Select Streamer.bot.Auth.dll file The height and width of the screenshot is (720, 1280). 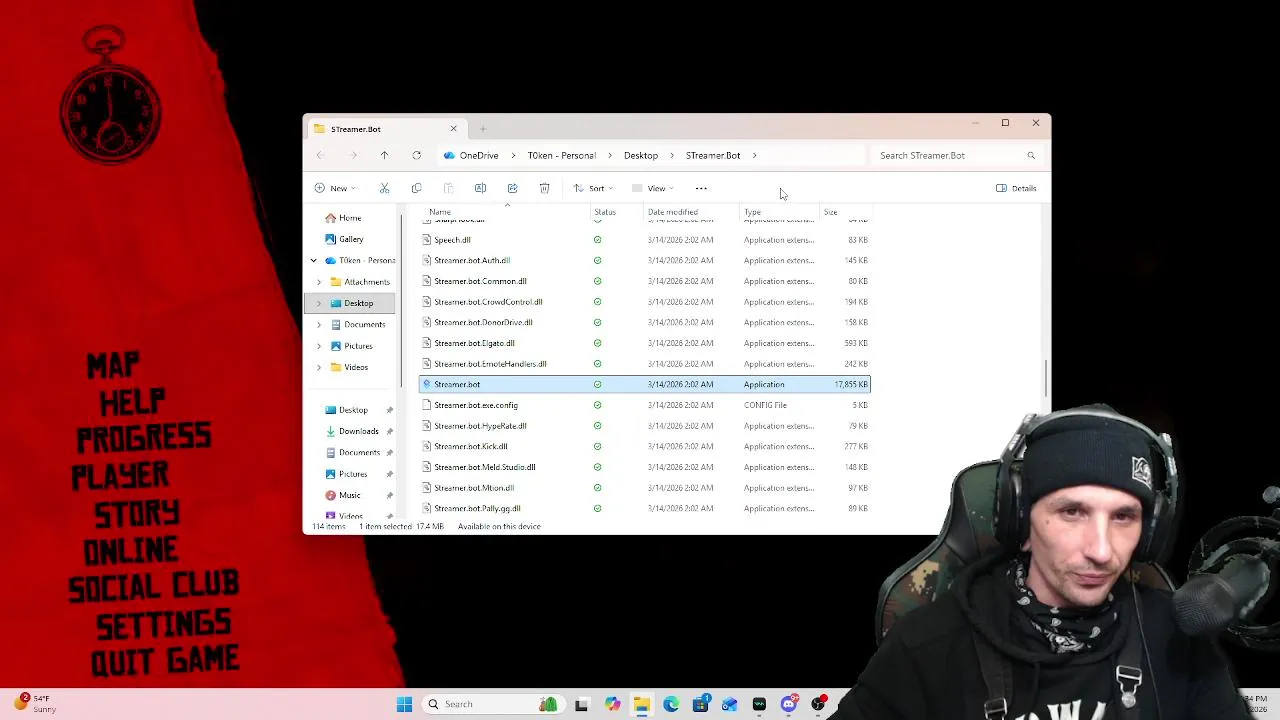click(x=644, y=260)
